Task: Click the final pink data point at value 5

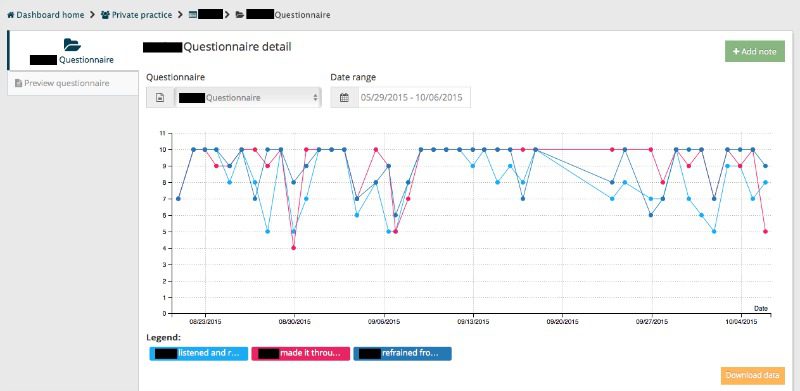Action: [765, 231]
